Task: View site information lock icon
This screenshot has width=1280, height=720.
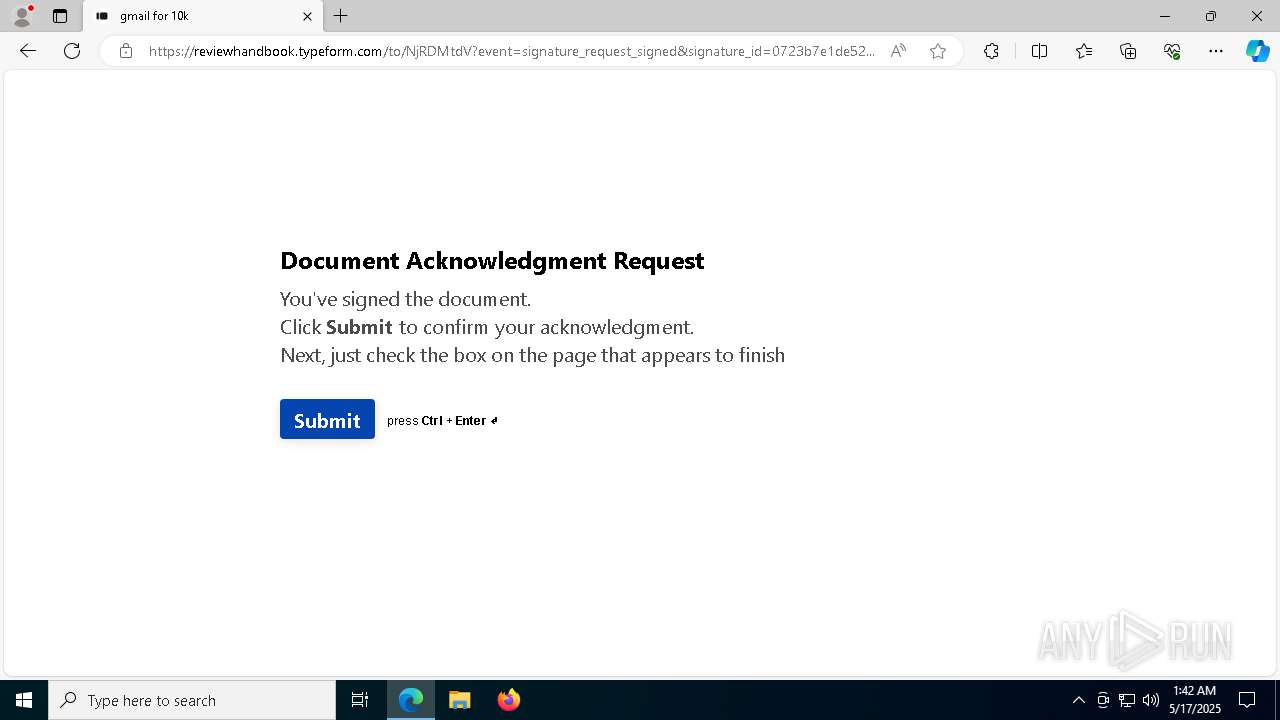Action: pos(126,51)
